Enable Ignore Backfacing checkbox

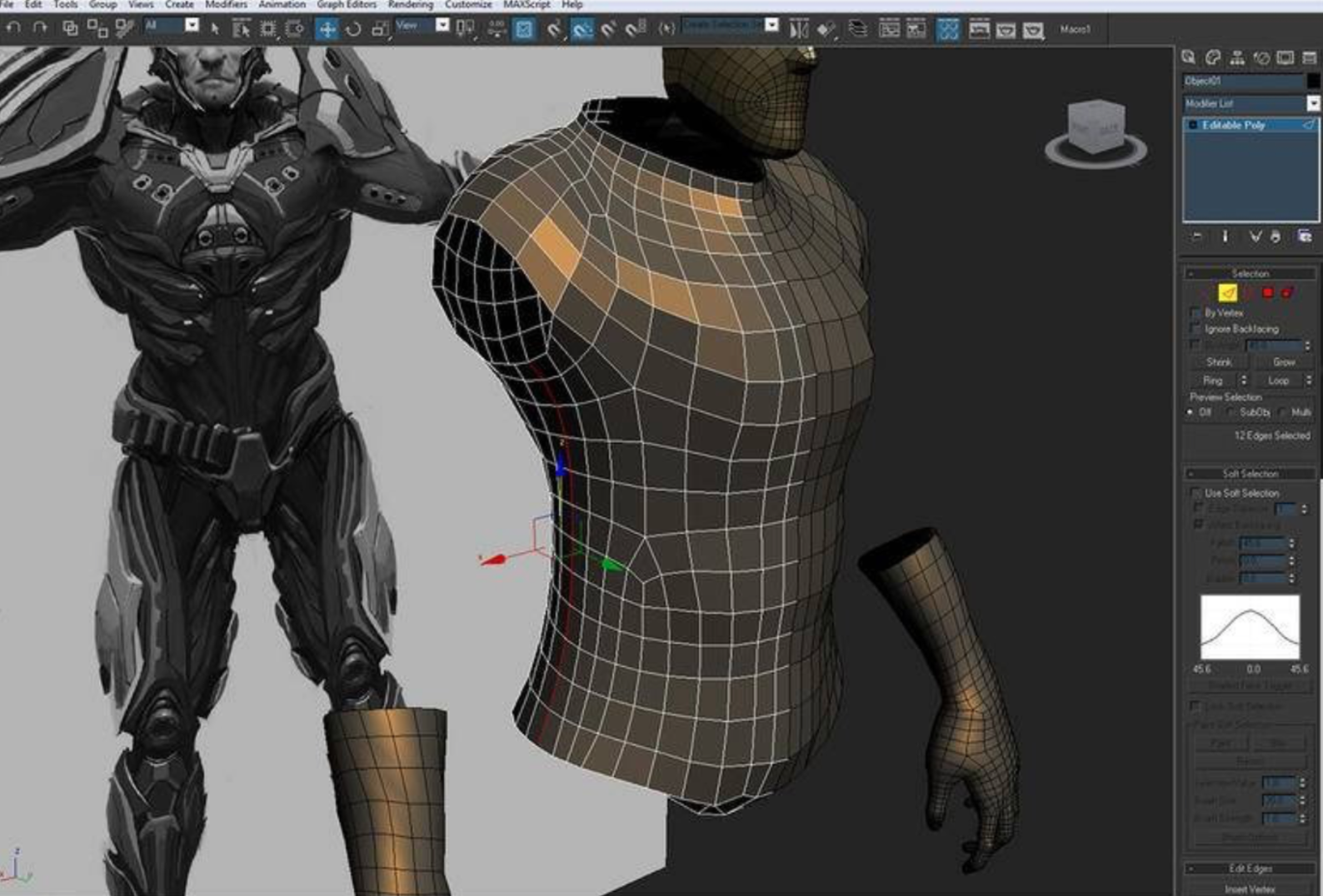click(1195, 329)
